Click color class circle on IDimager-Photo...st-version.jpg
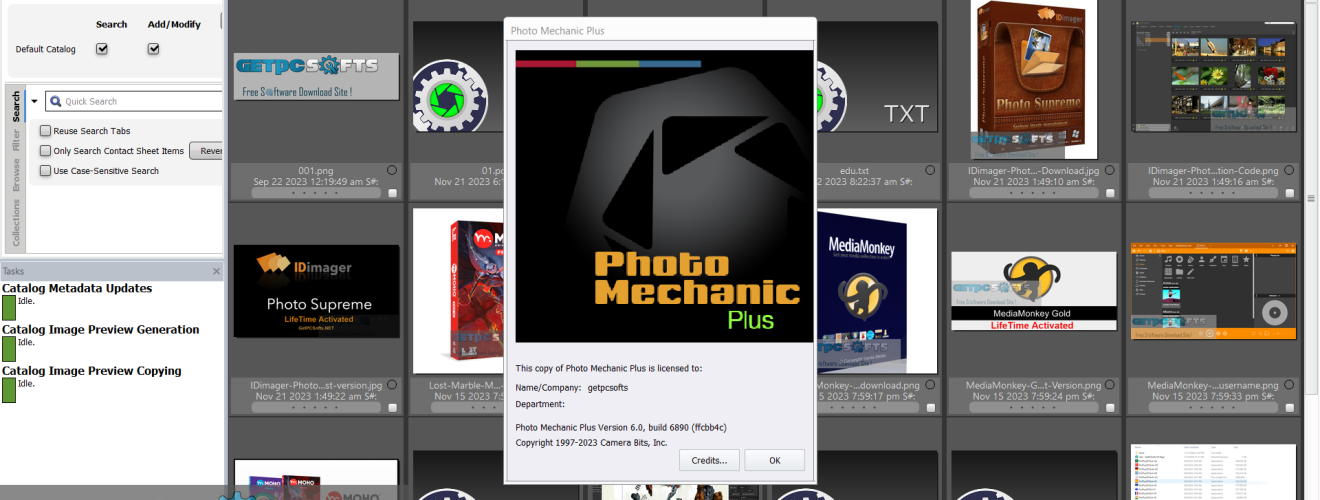 click(x=392, y=383)
